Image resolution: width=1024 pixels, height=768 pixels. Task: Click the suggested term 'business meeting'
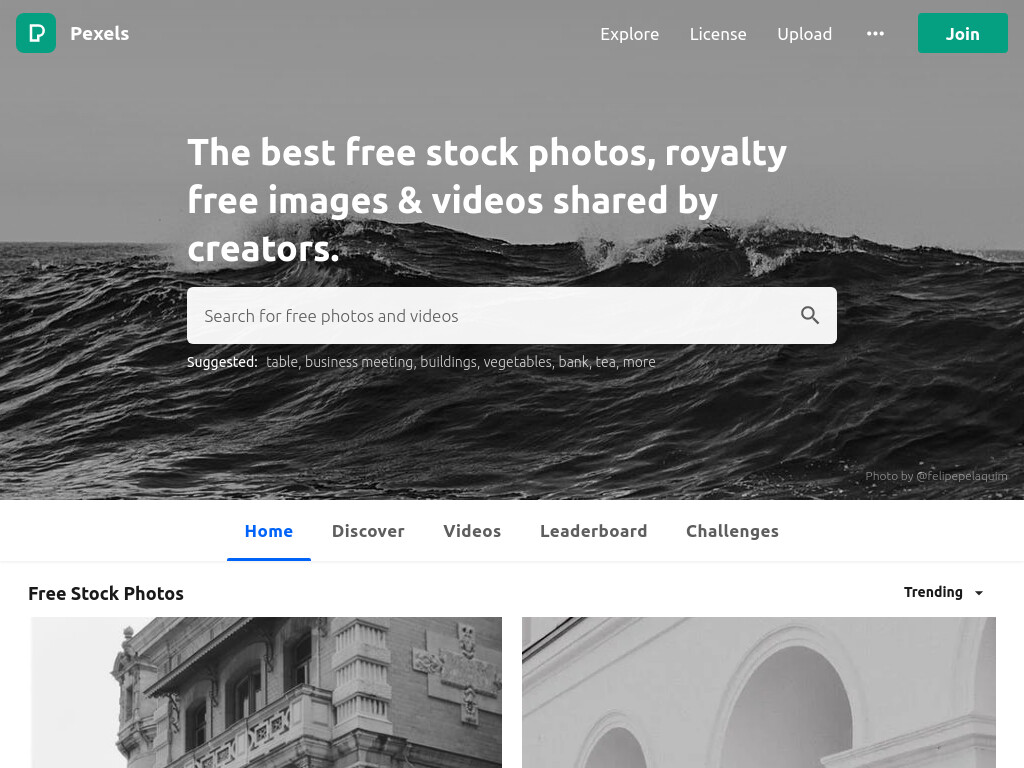click(x=359, y=362)
